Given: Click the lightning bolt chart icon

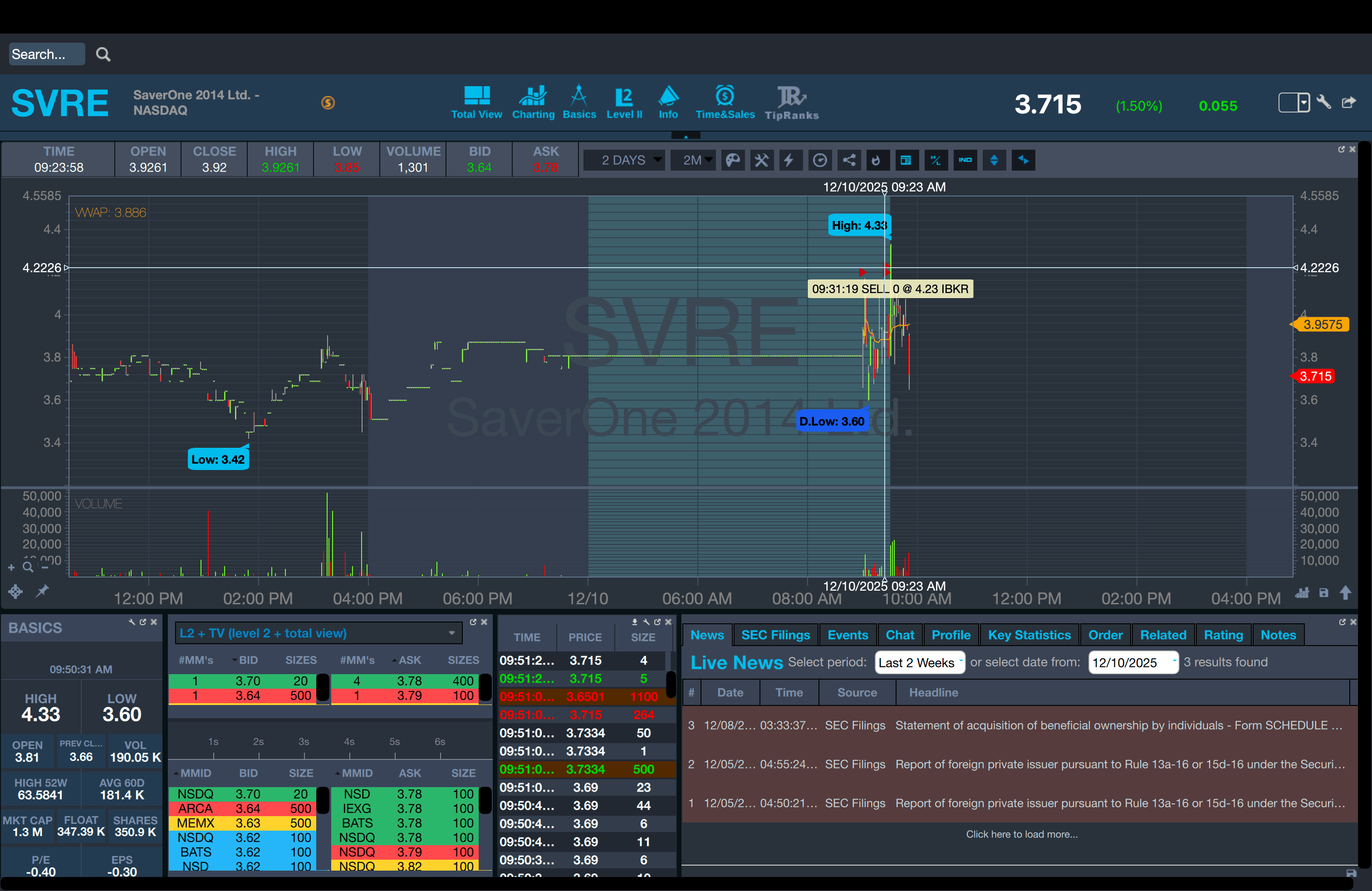Looking at the screenshot, I should pyautogui.click(x=789, y=160).
